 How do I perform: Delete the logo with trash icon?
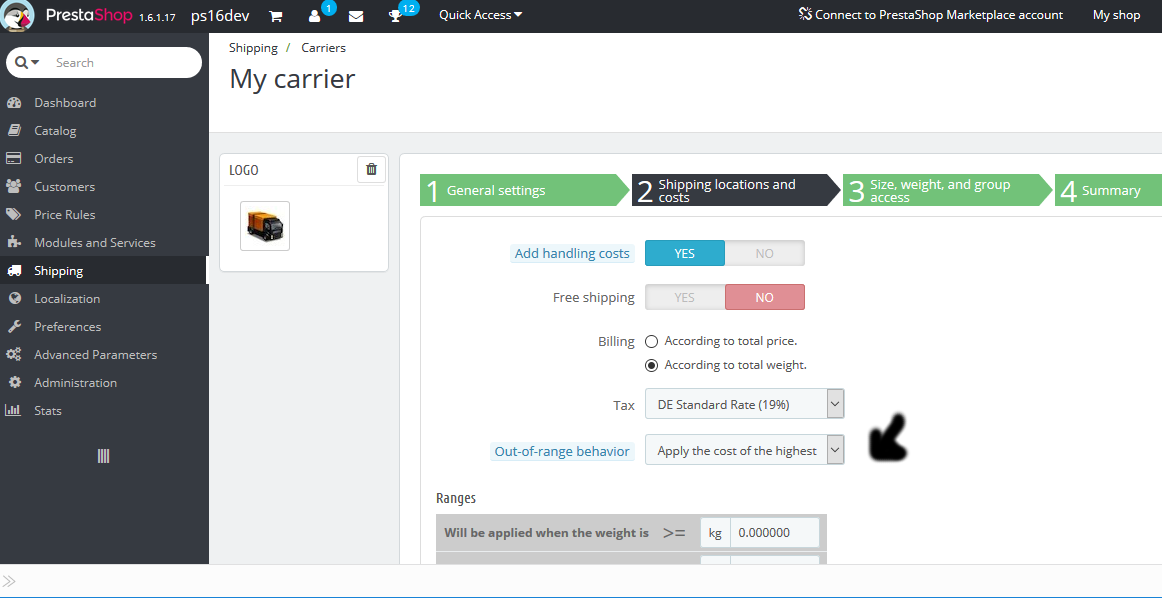tap(371, 169)
